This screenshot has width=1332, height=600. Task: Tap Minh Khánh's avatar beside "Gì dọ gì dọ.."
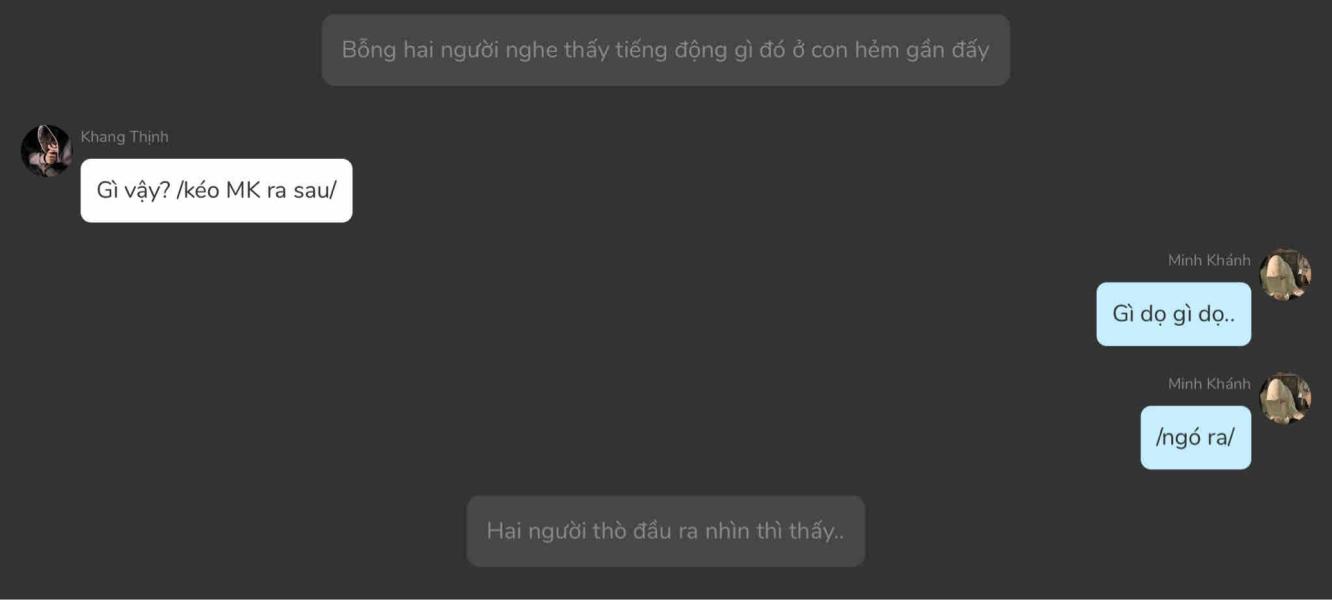[x=1285, y=275]
